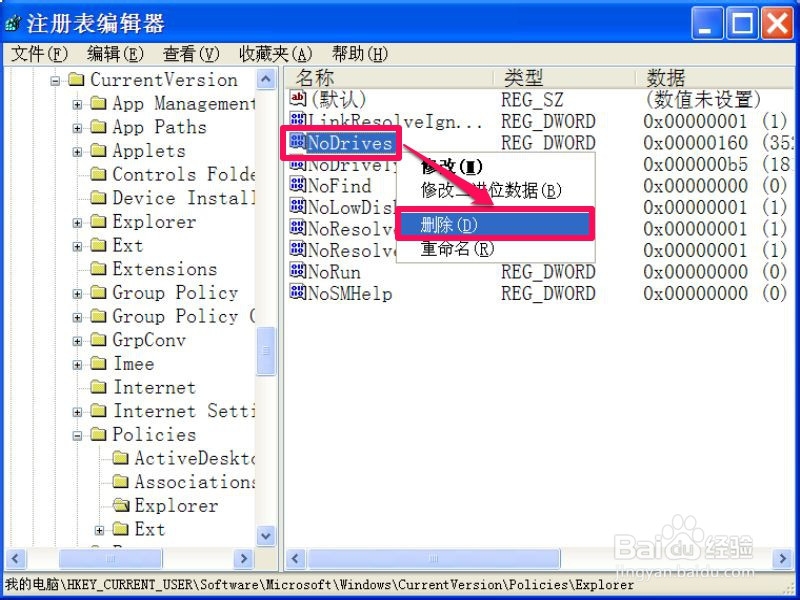Expand the App Management node
This screenshot has width=800, height=600.
click(x=77, y=105)
